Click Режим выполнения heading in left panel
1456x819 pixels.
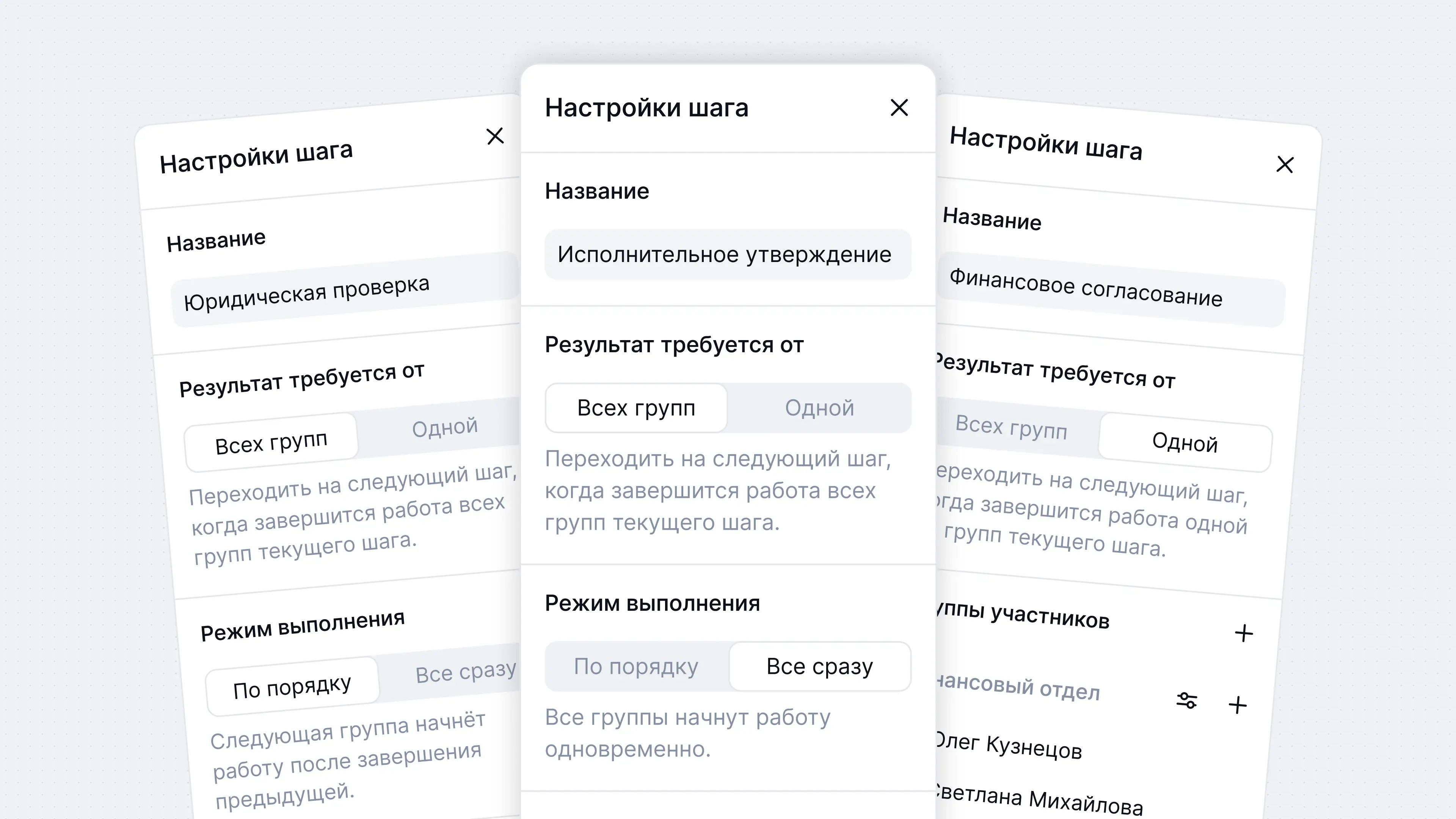[x=303, y=625]
